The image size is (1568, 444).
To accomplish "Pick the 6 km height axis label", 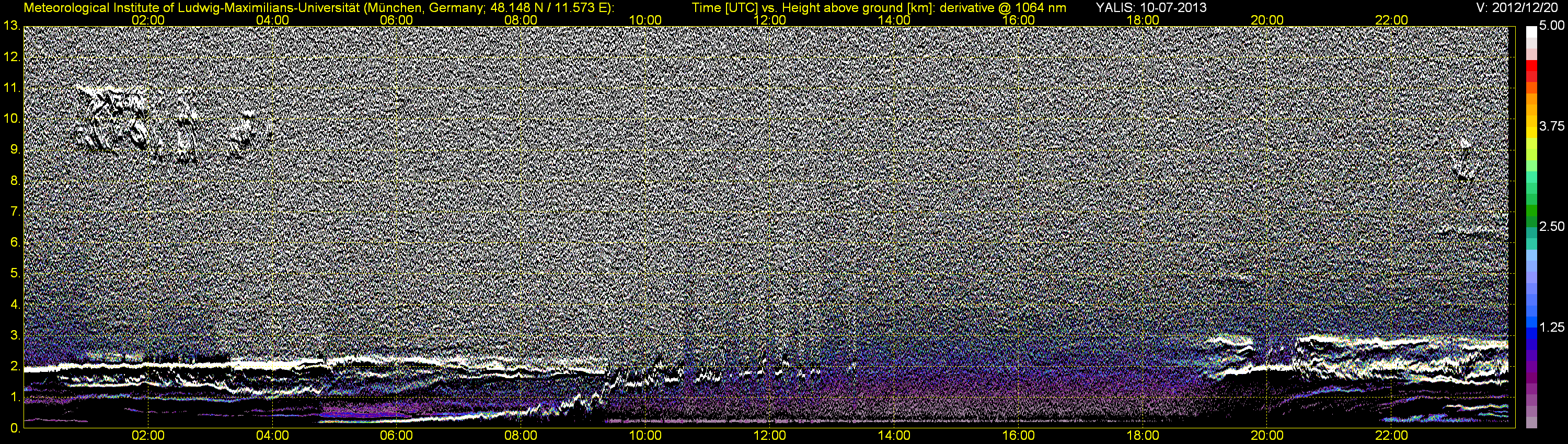I will point(15,243).
